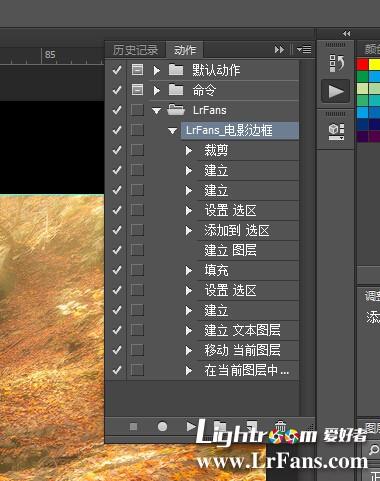Disable the 建立 图层 step checkmark

coord(117,250)
